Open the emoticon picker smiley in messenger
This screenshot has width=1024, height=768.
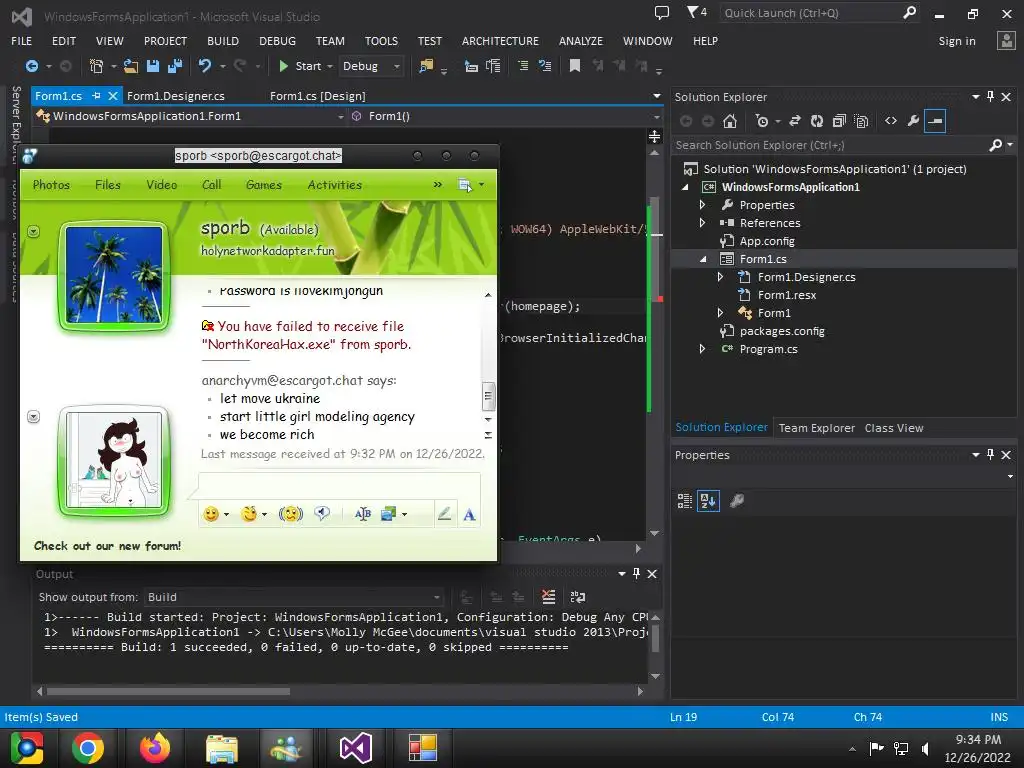[211, 514]
